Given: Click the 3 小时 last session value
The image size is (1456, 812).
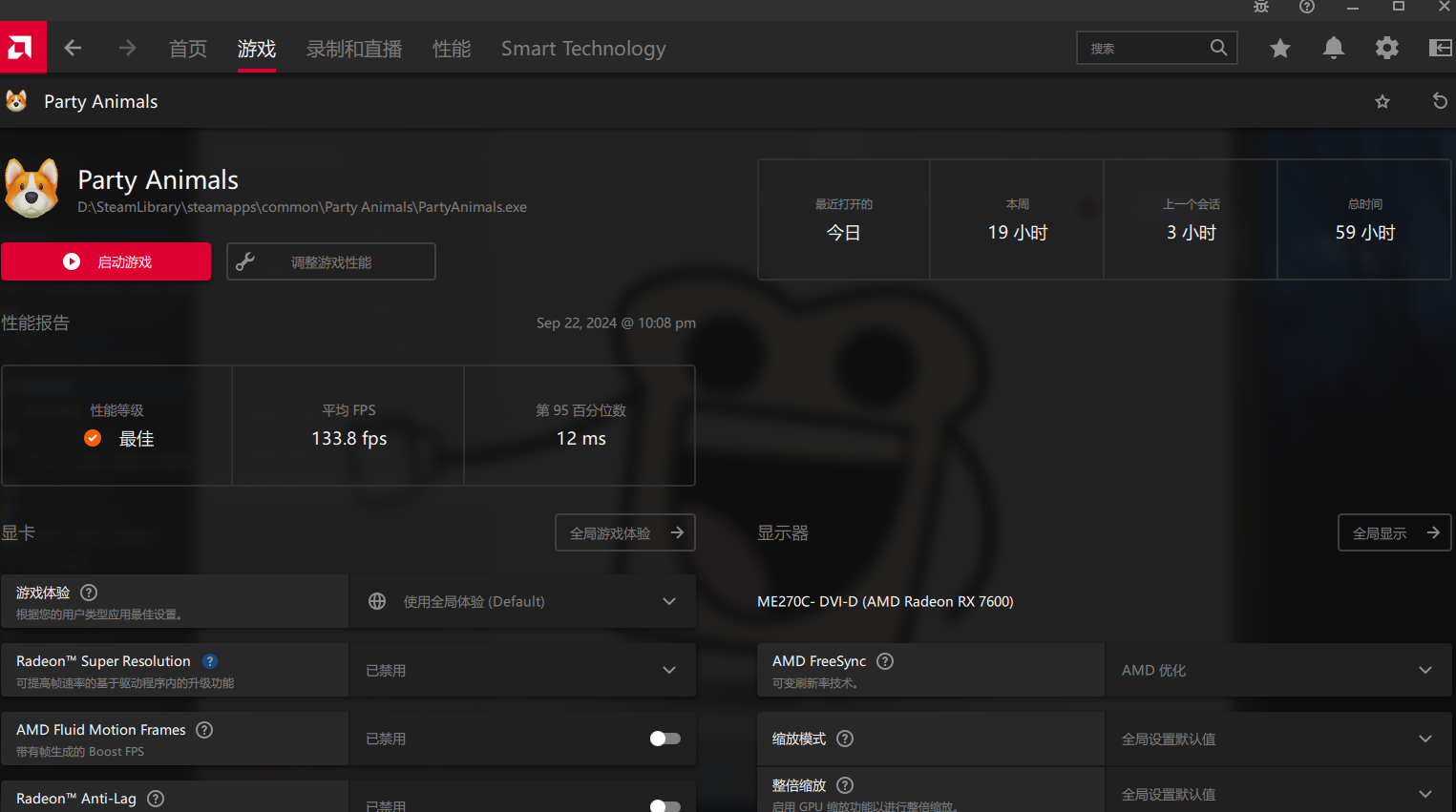Looking at the screenshot, I should 1192,232.
